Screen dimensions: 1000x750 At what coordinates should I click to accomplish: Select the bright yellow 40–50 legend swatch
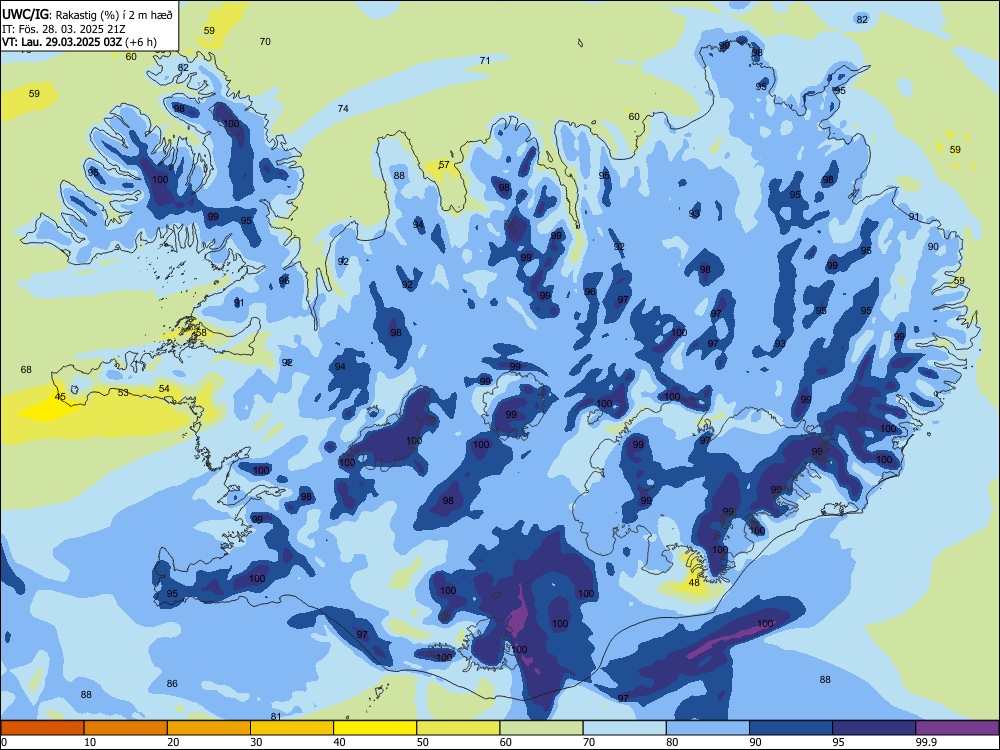click(375, 728)
